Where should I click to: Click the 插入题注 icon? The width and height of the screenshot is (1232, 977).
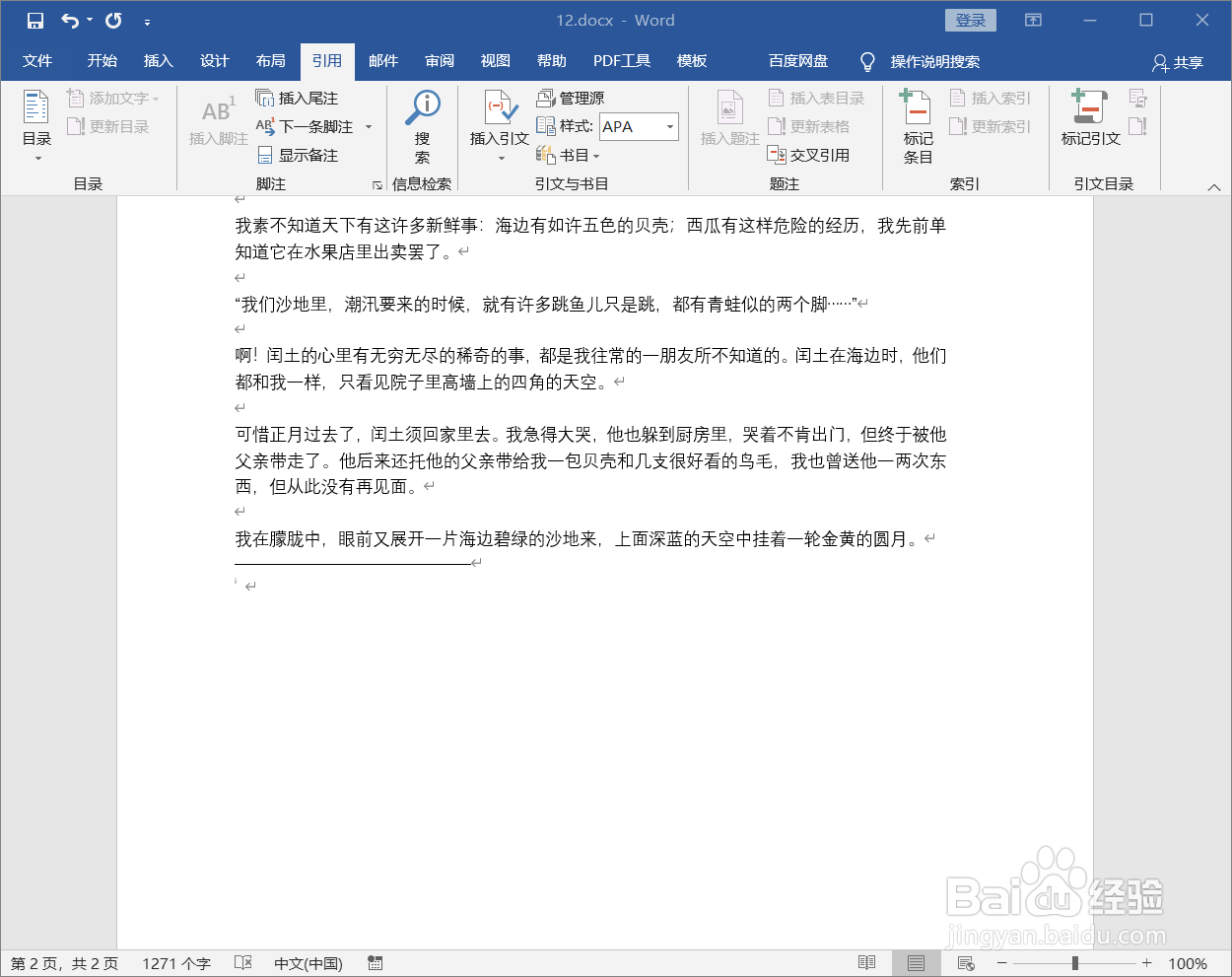[x=729, y=120]
